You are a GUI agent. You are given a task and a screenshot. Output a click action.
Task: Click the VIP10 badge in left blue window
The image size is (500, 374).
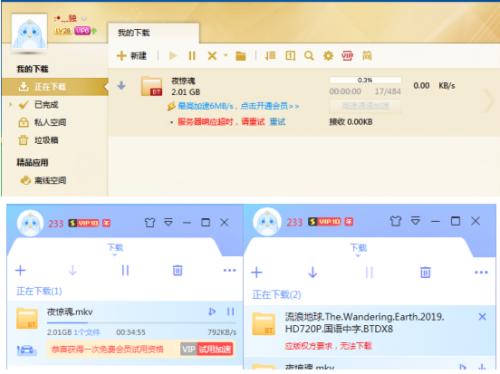pos(84,223)
